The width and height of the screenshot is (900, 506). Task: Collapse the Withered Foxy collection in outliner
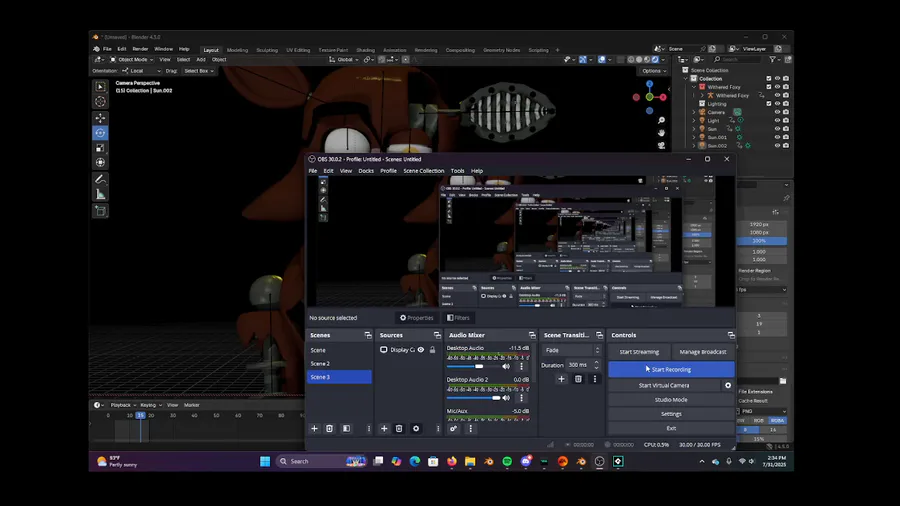(693, 87)
